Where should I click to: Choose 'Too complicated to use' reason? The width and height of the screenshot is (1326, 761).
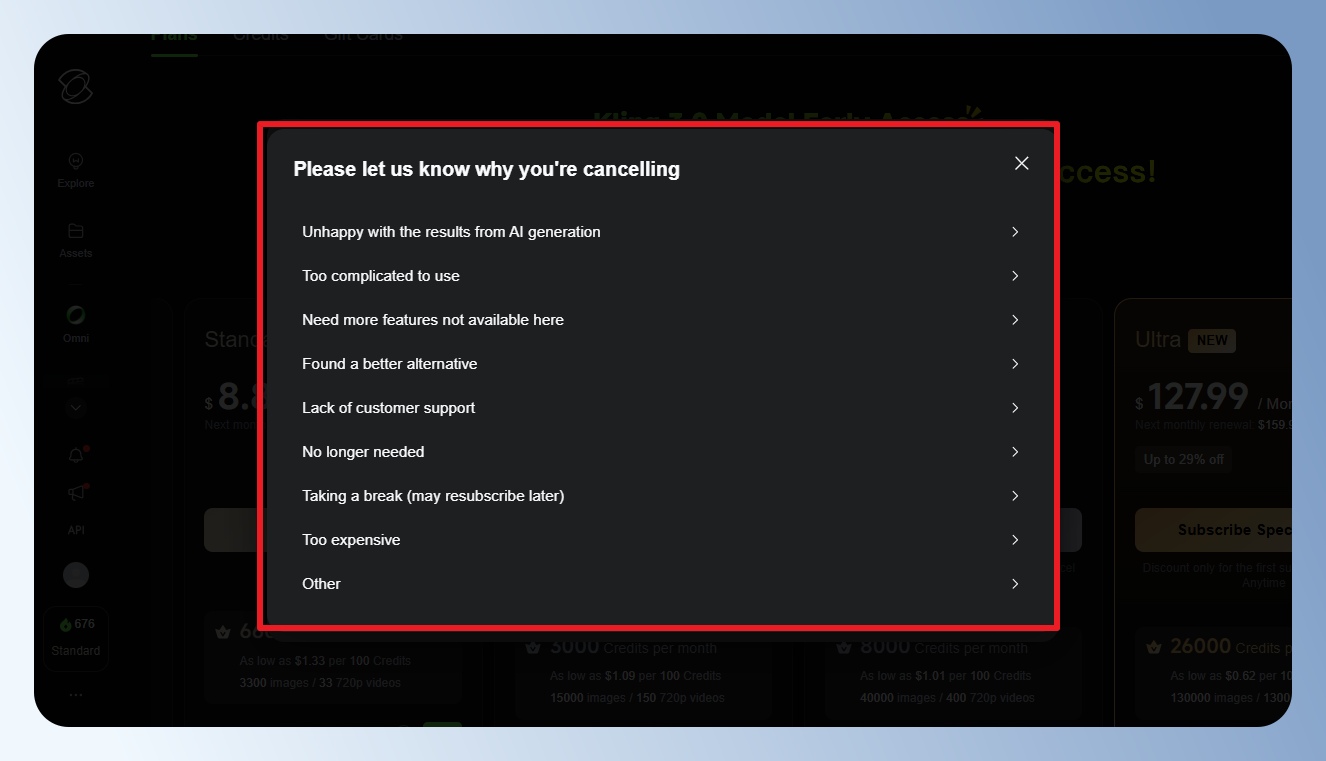[x=381, y=276]
